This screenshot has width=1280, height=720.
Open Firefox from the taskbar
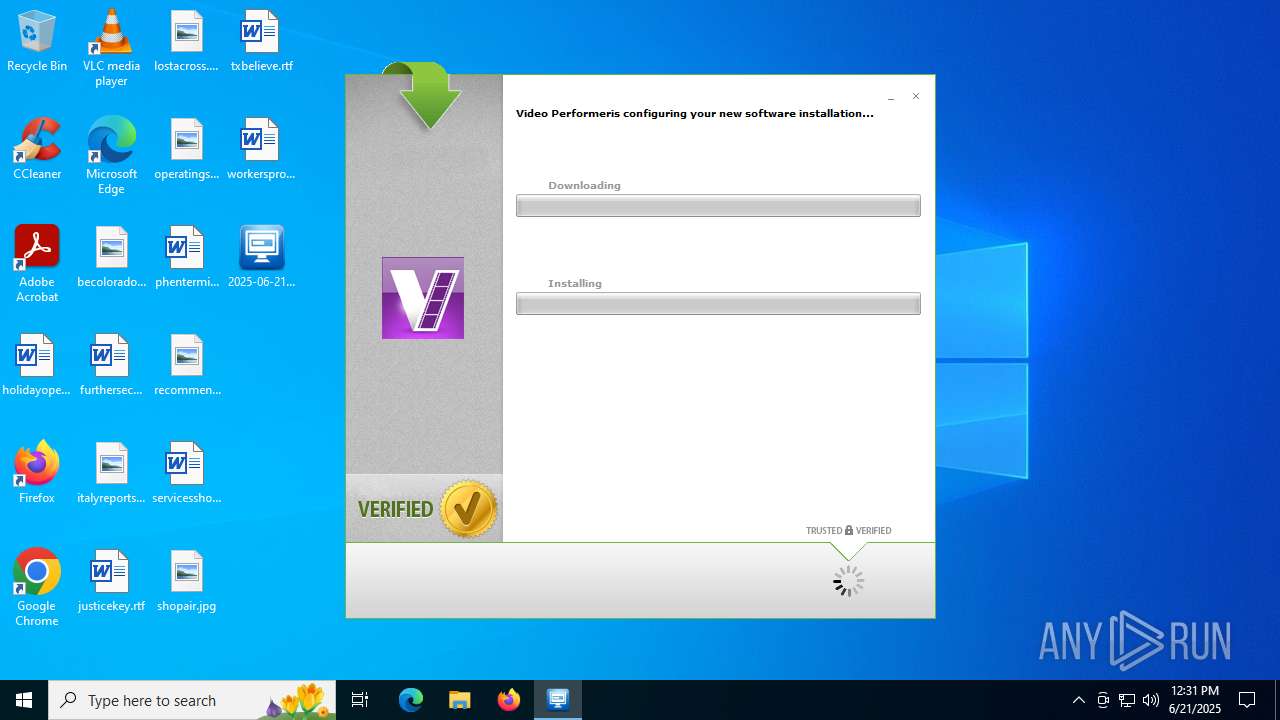508,700
